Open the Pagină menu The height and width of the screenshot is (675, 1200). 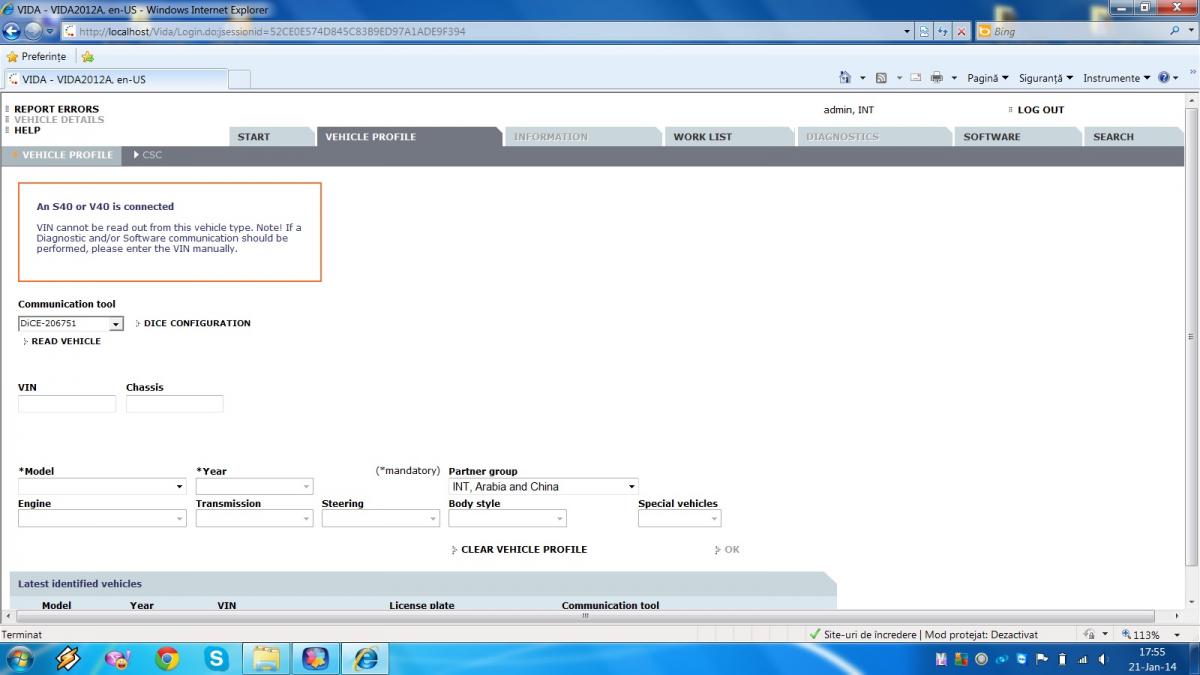tap(988, 78)
